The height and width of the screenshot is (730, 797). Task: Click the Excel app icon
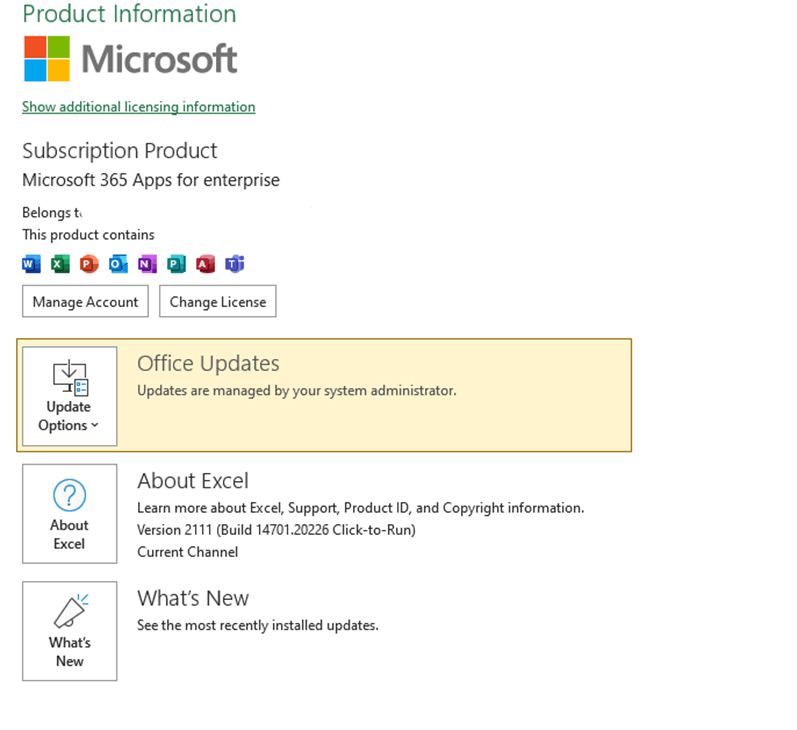click(x=60, y=264)
